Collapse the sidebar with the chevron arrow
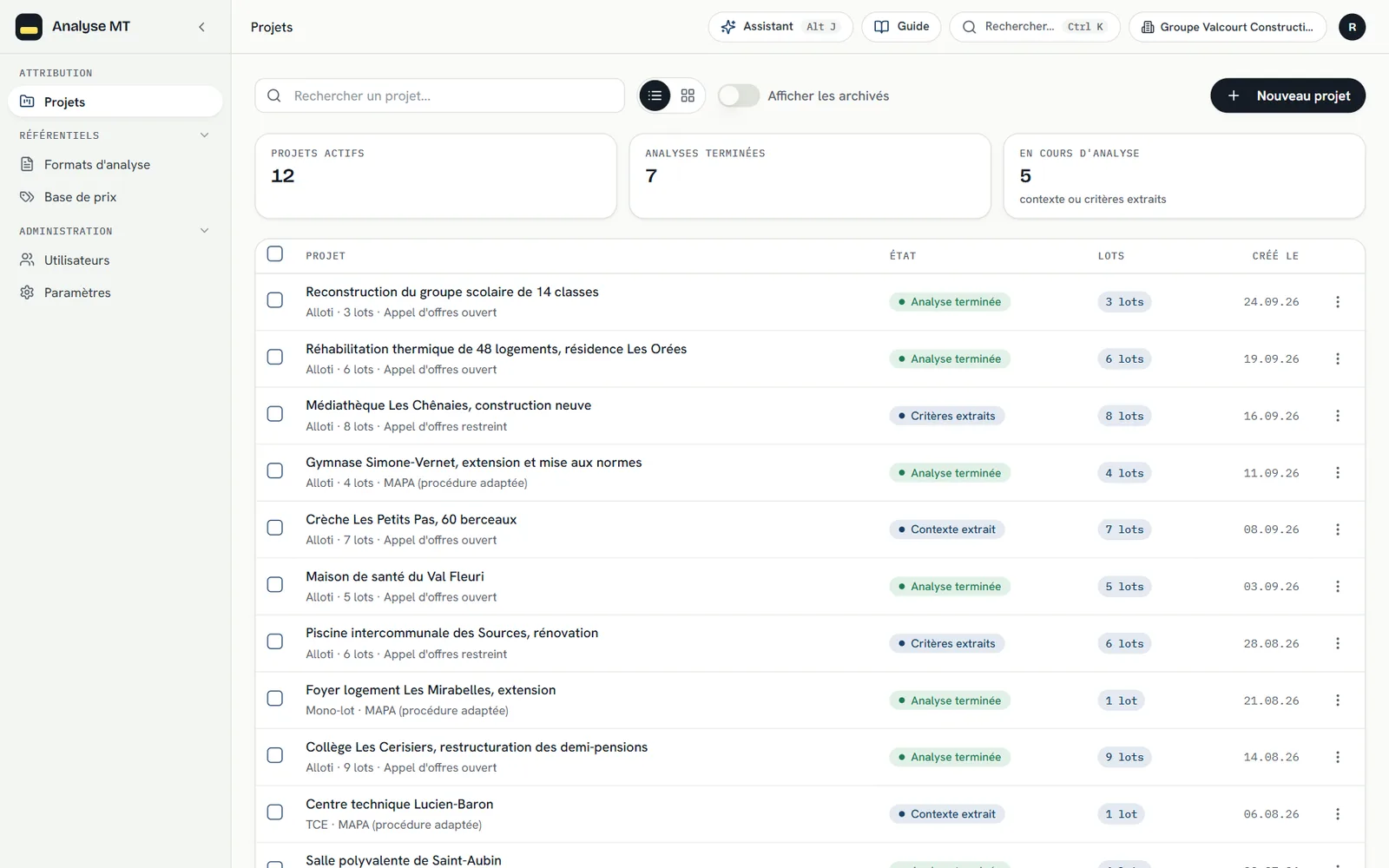 [201, 27]
